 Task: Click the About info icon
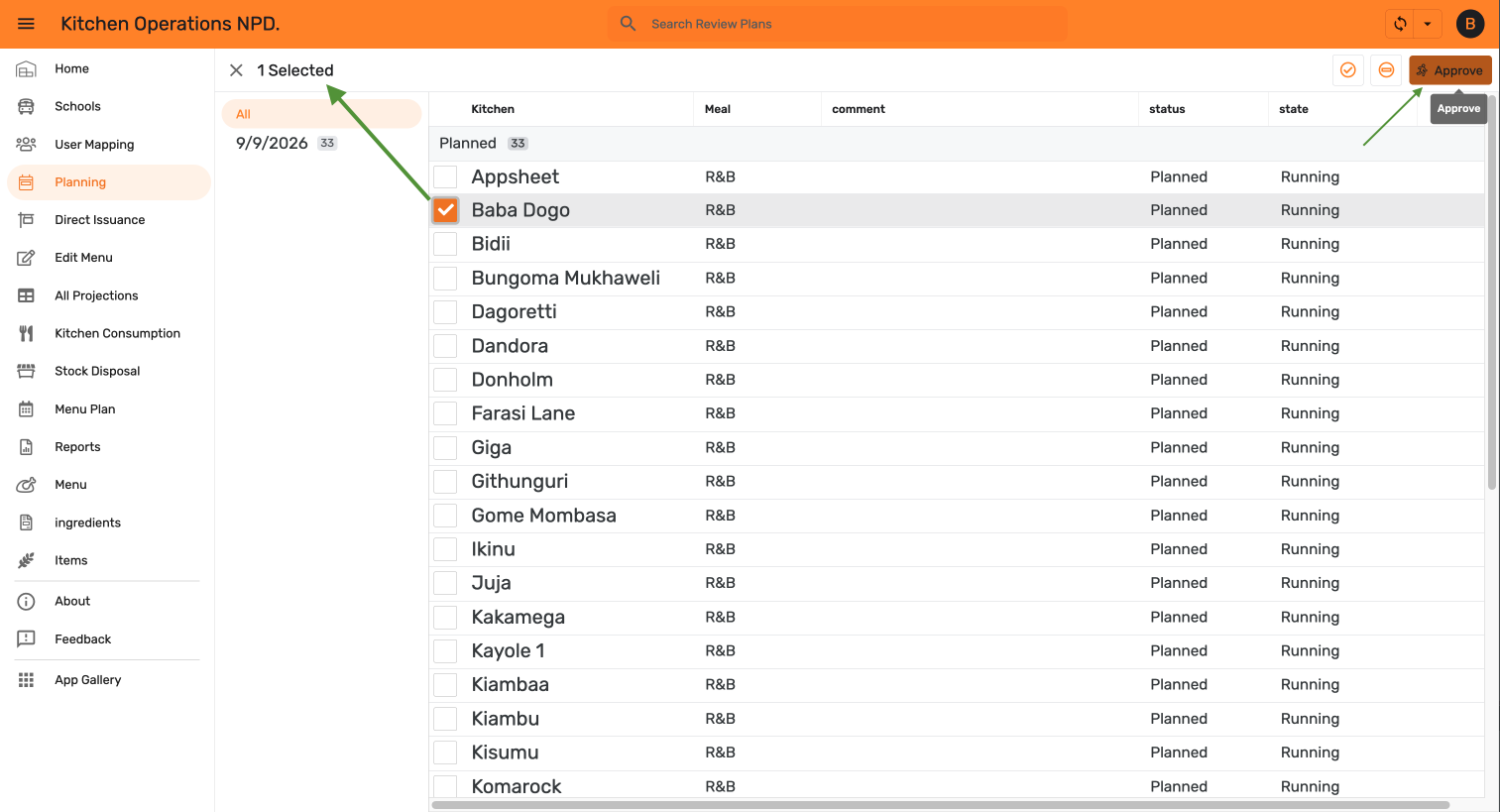click(26, 601)
